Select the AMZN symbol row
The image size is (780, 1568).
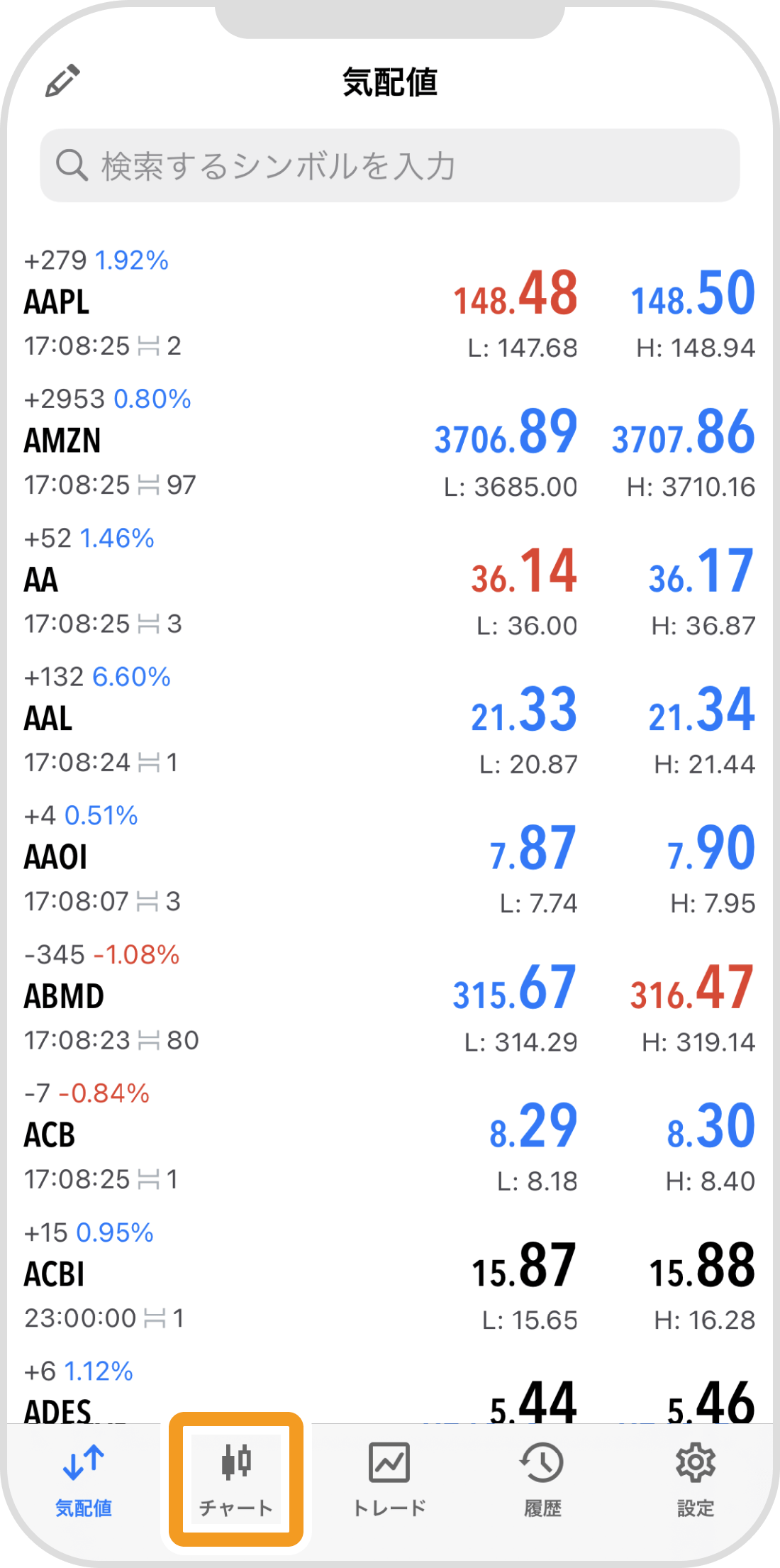click(390, 443)
